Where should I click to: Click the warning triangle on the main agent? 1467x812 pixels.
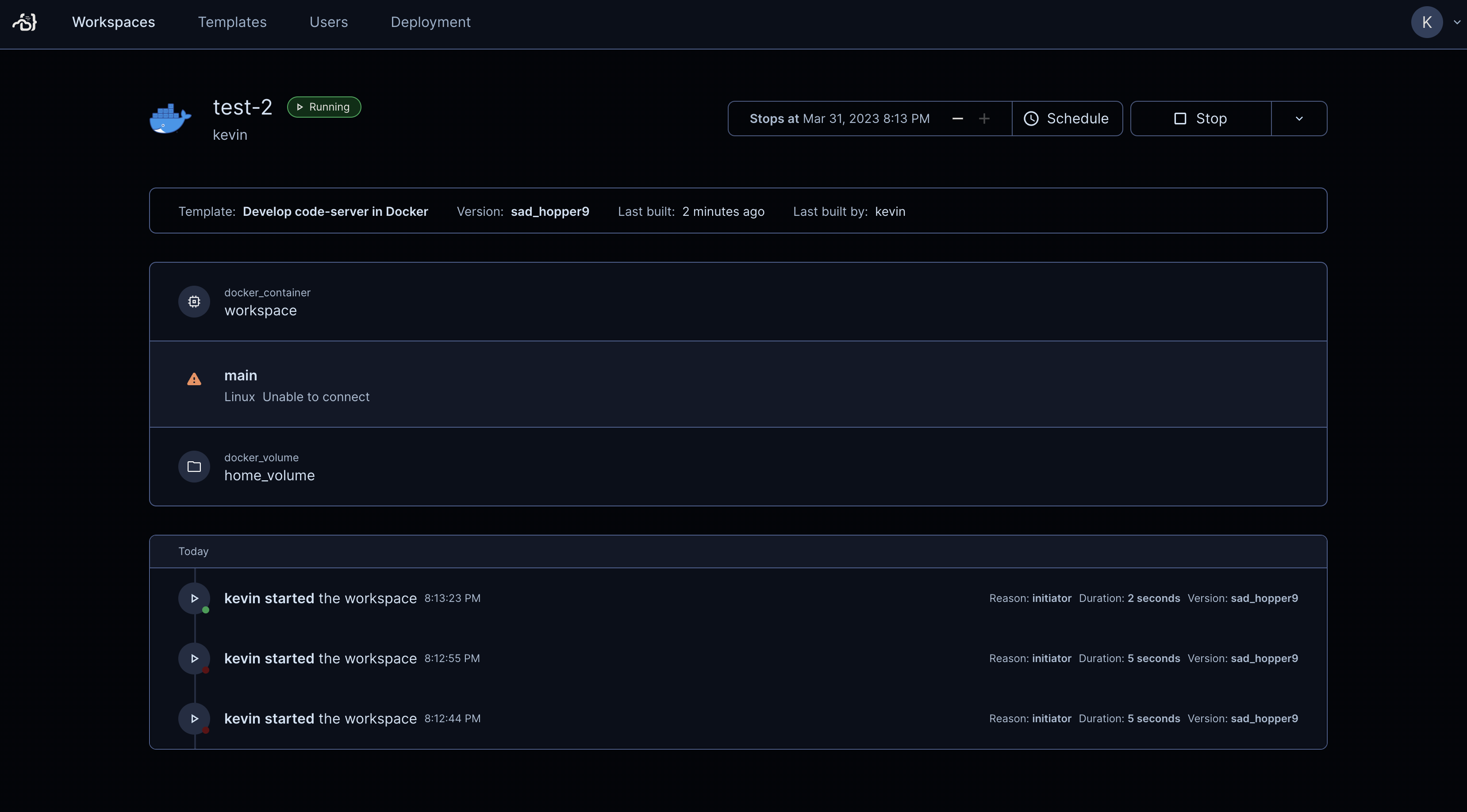[194, 379]
